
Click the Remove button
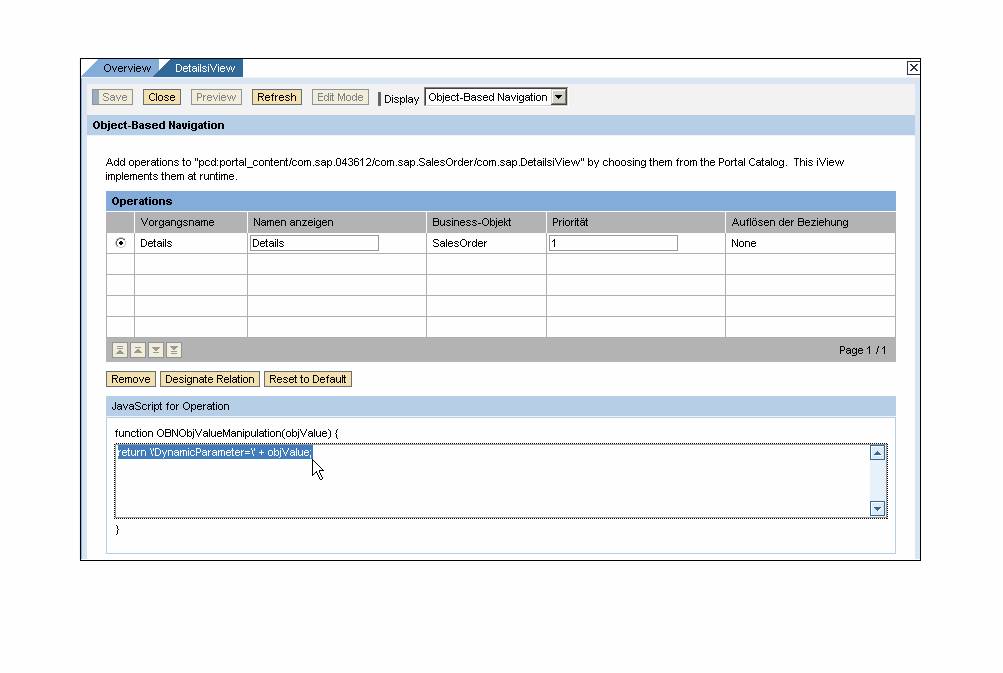click(131, 379)
